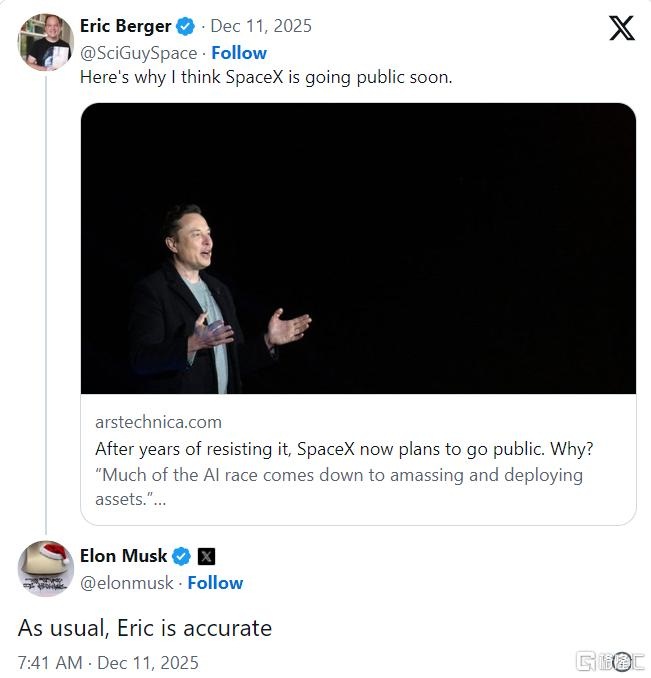Viewport: 651px width, 678px height.
Task: Click Elon Musk's blue verified badge
Action: click(x=181, y=556)
